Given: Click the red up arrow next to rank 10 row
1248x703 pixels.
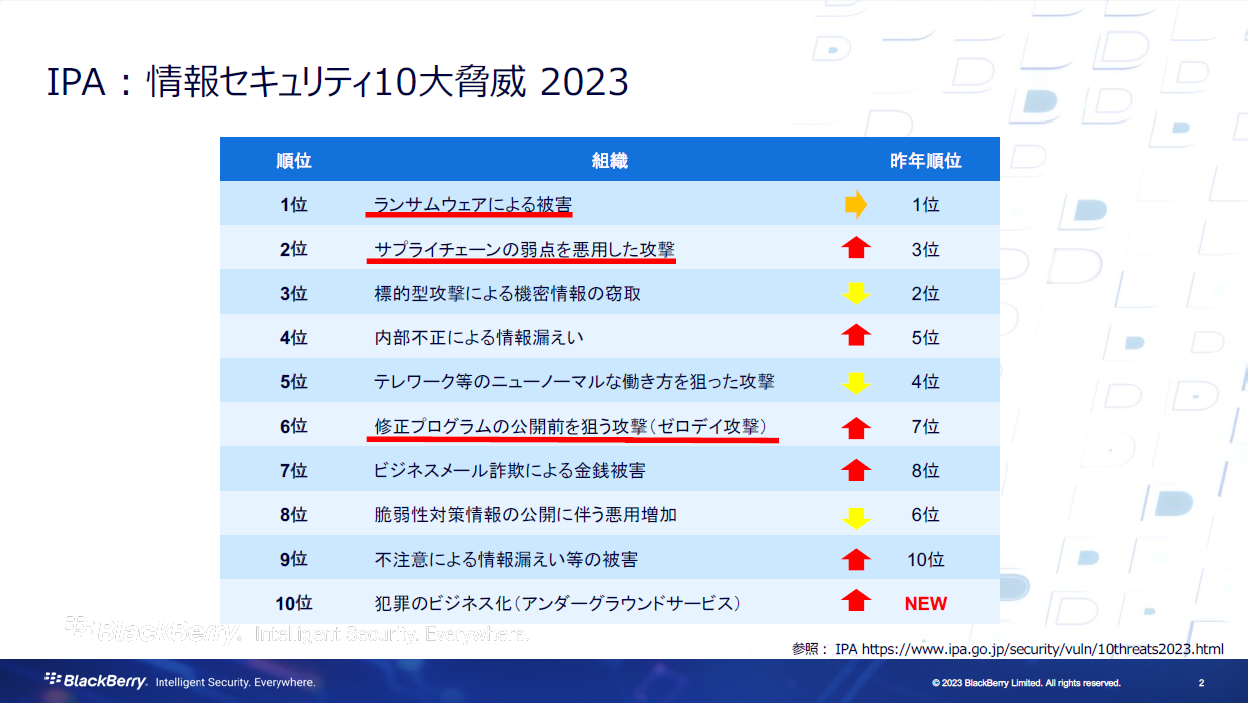Looking at the screenshot, I should [856, 559].
